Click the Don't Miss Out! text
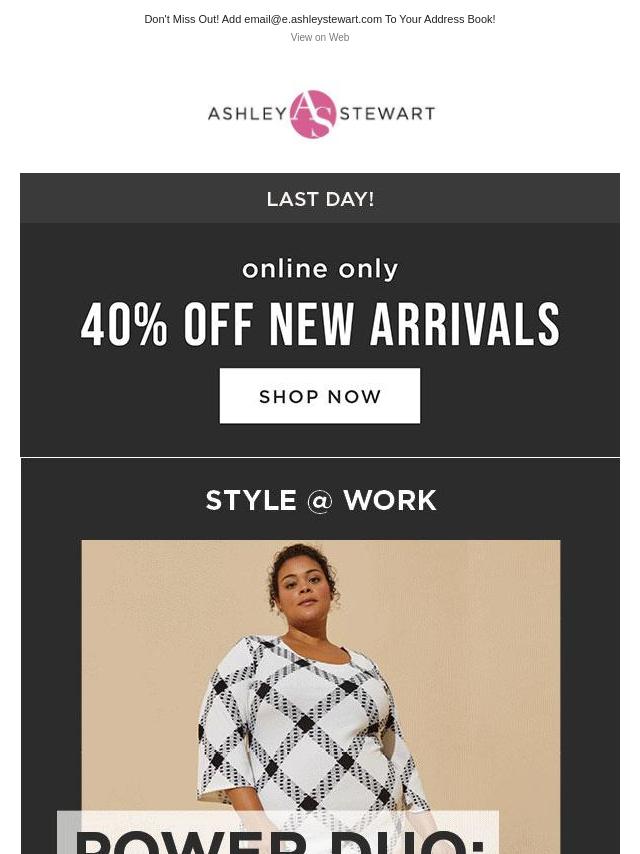Screen dimensions: 640x854 (x=181, y=20)
